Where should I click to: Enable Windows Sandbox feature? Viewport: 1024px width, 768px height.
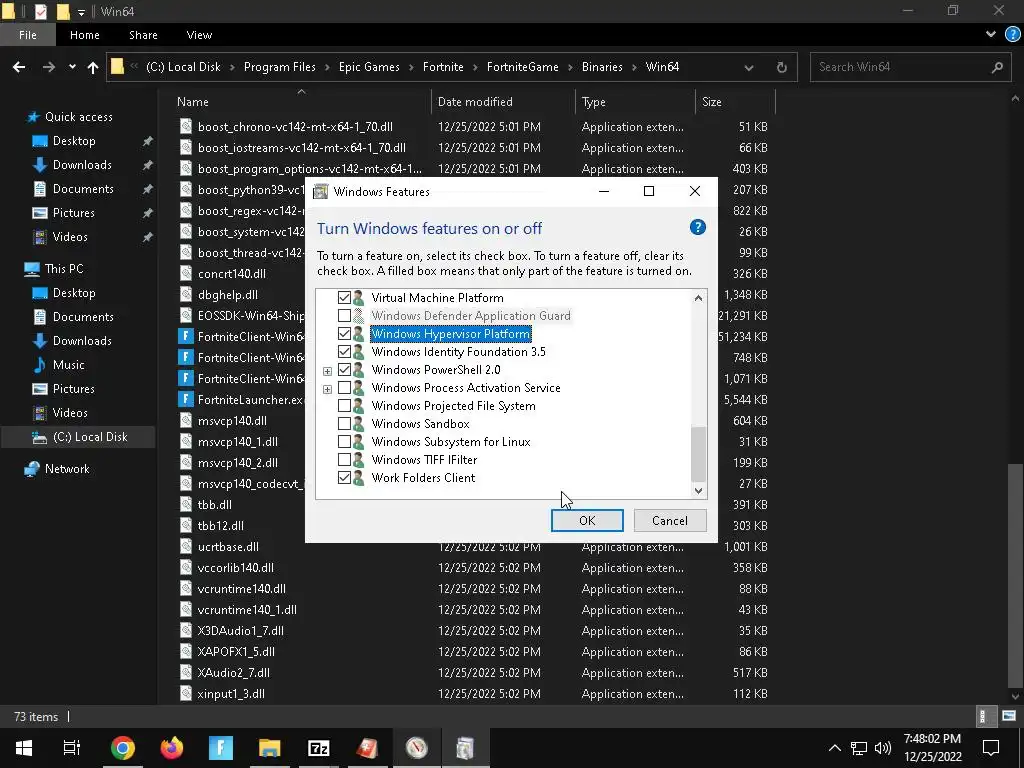point(344,424)
